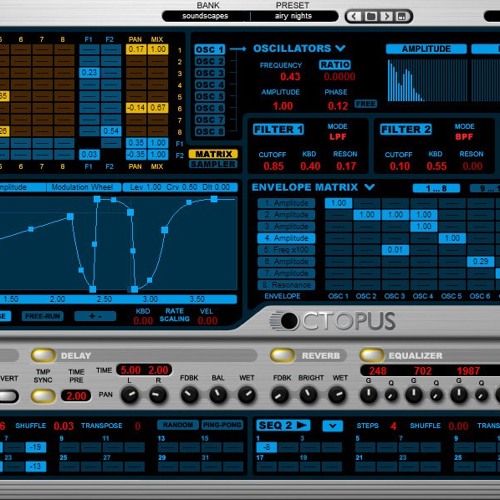Image resolution: width=500 pixels, height=500 pixels.
Task: Save the preset with the disk icon
Action: [x=402, y=16]
